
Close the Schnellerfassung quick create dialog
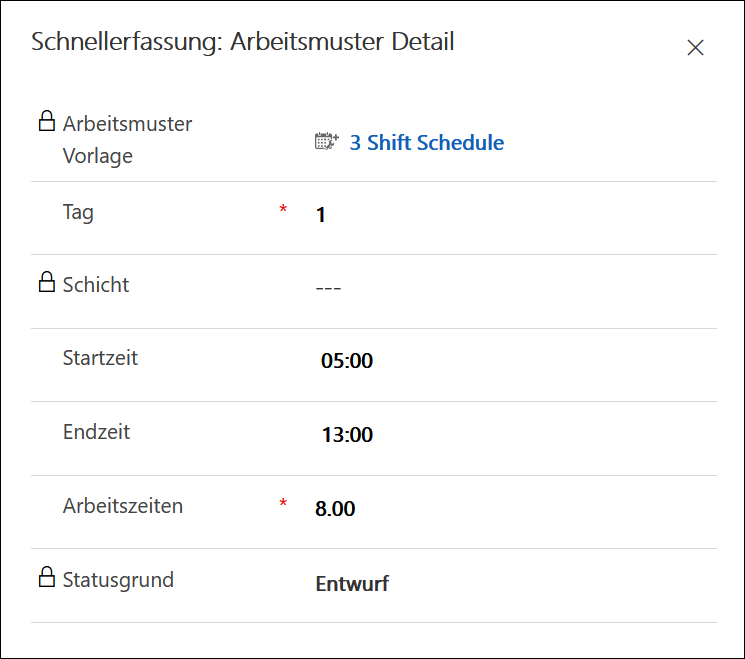click(695, 48)
